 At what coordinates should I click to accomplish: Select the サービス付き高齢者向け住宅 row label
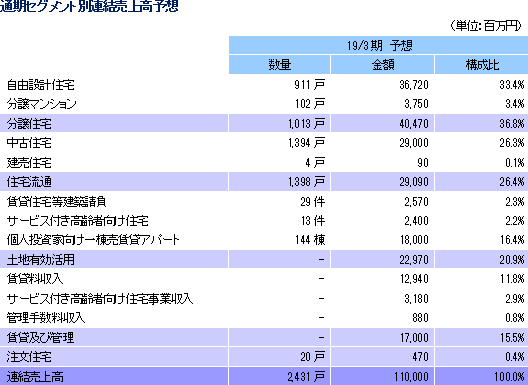coord(78,221)
